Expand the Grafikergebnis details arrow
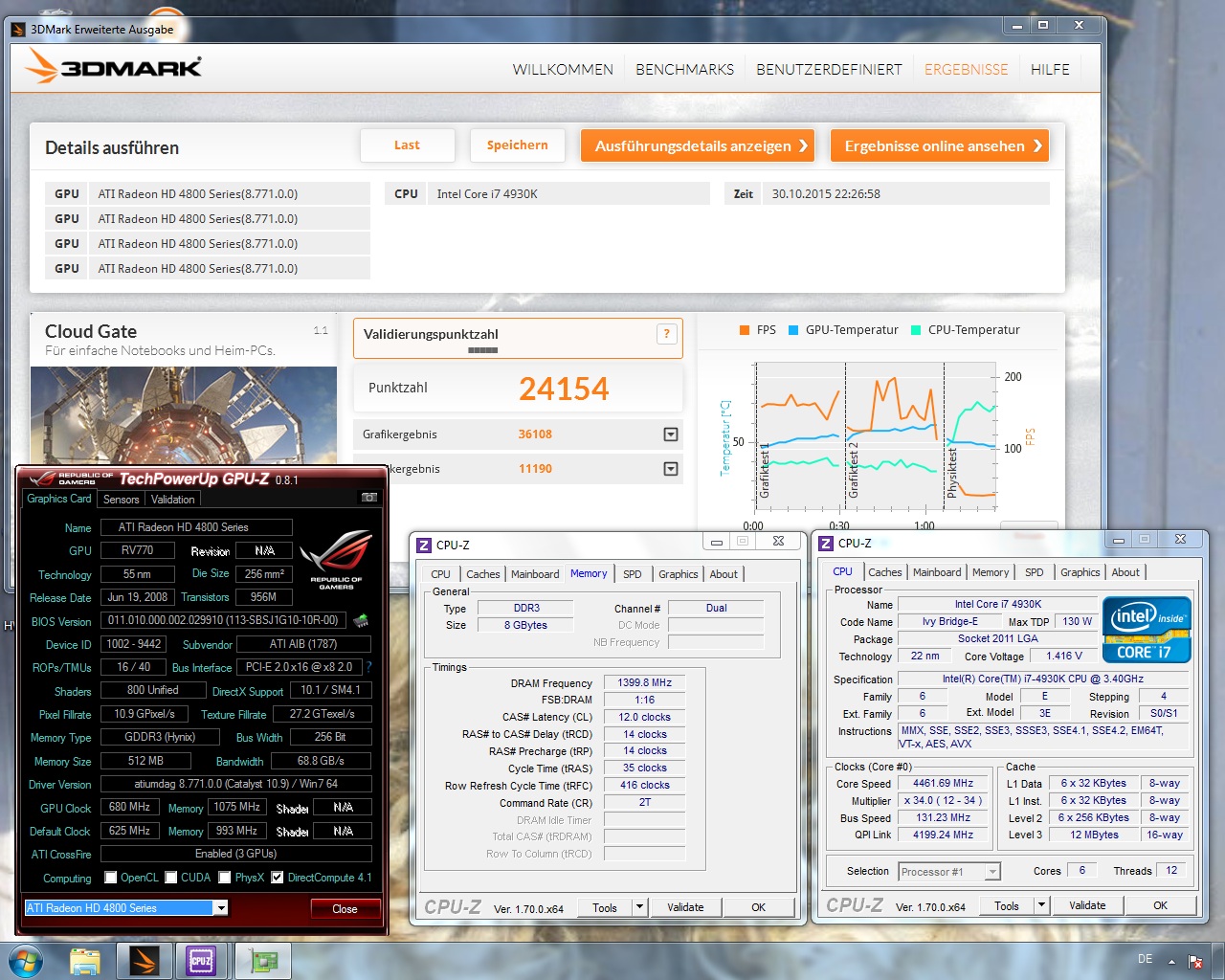Screen dimensions: 1225x980 click(671, 434)
